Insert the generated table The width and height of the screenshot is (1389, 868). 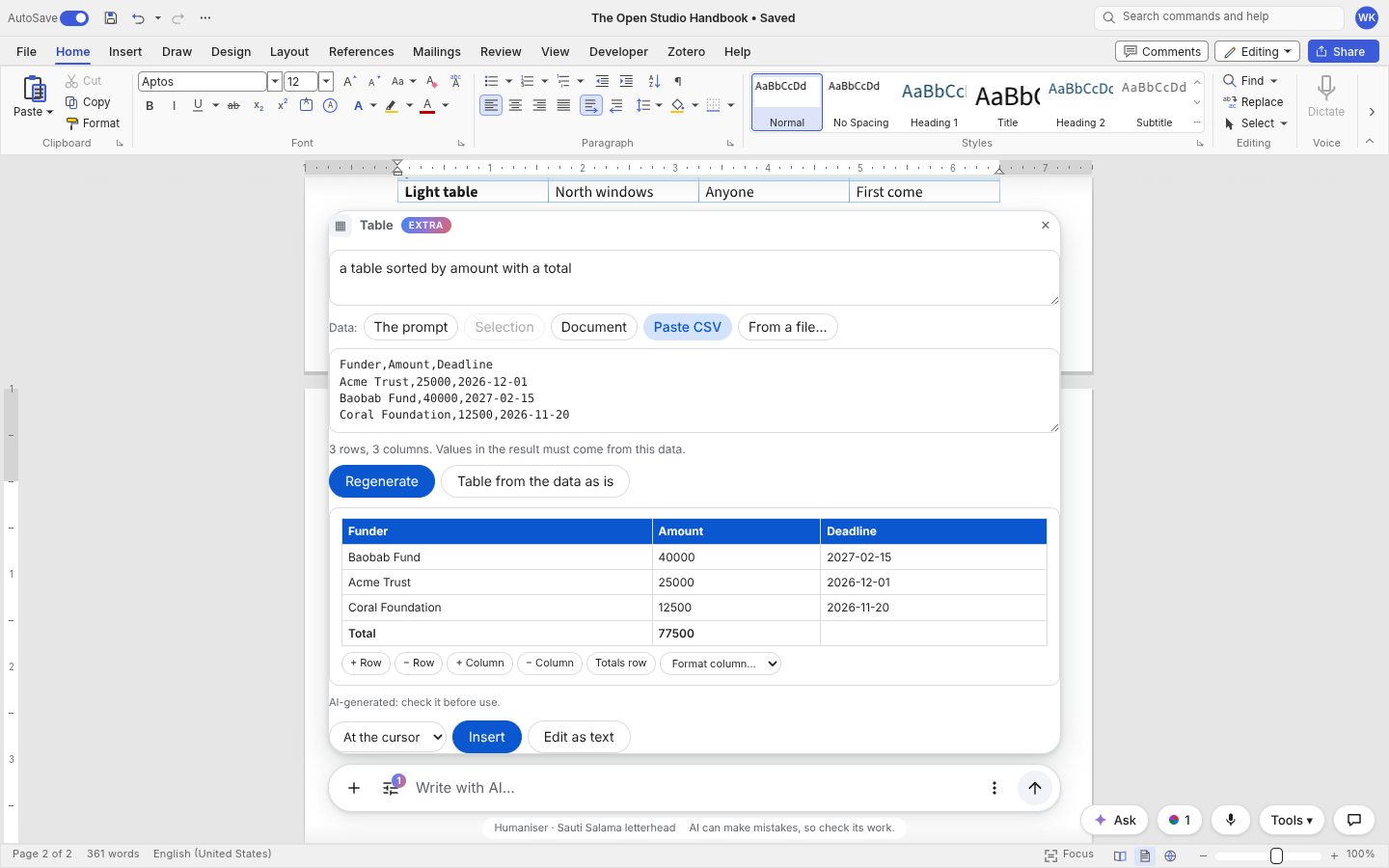[487, 737]
